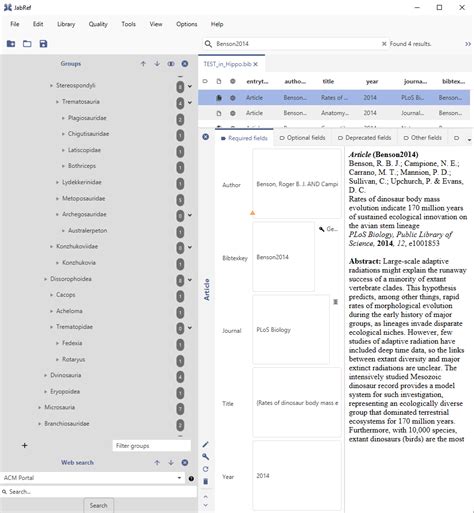Select the Required fields tab
Viewport: 474px width, 513px height.
[244, 138]
